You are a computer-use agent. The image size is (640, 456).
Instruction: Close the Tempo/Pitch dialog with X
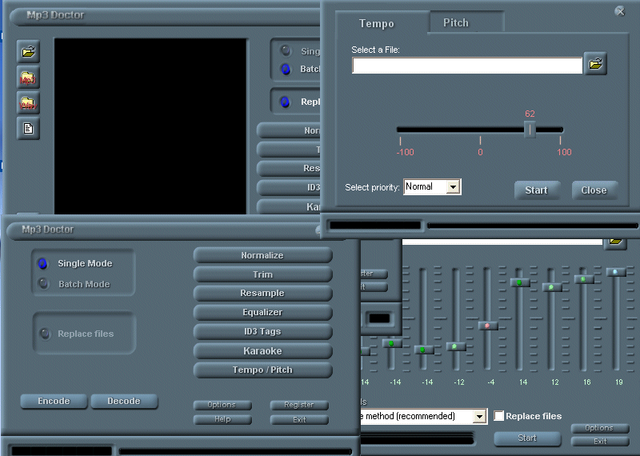[x=620, y=11]
